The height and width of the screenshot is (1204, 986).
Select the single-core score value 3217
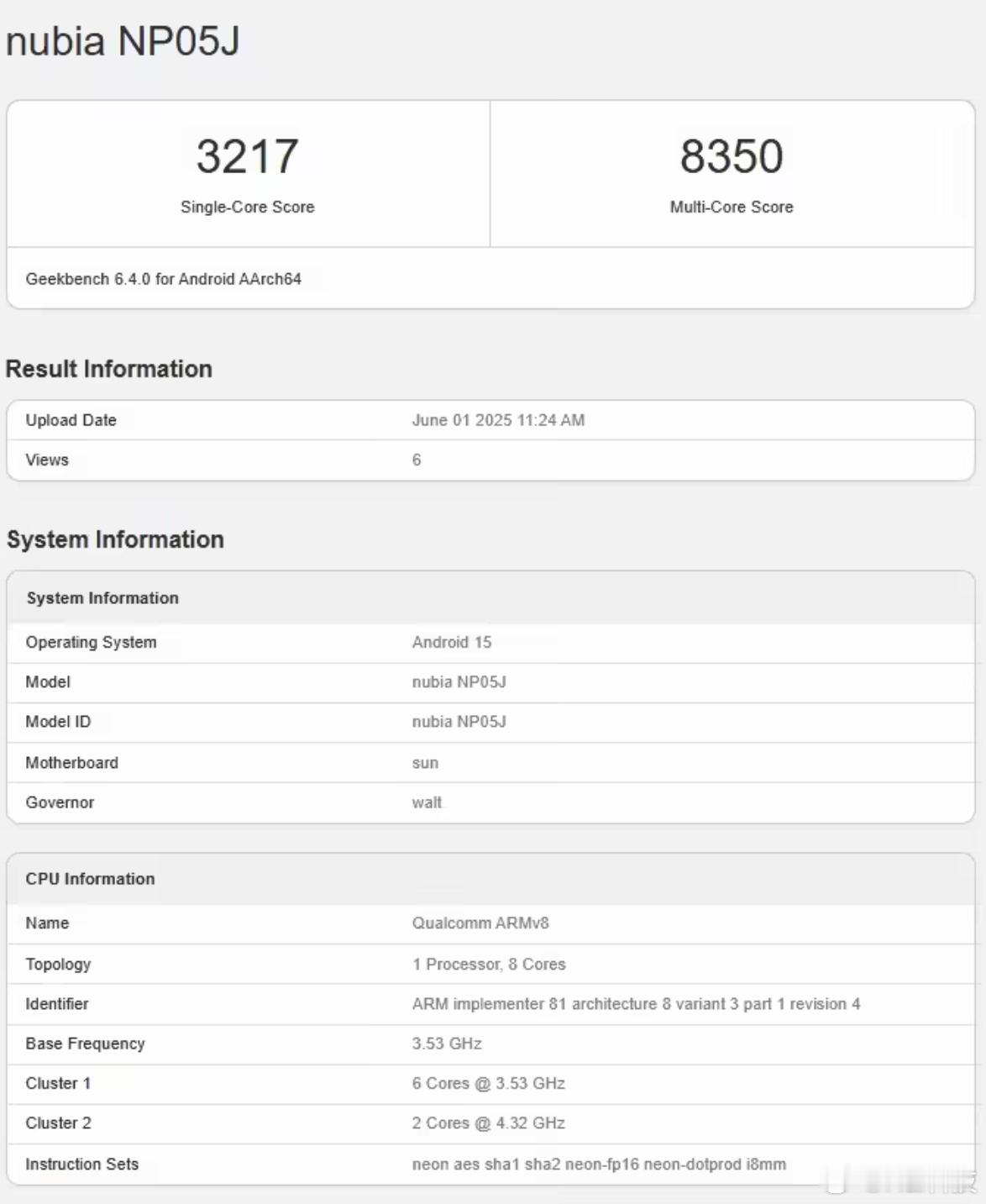click(247, 156)
